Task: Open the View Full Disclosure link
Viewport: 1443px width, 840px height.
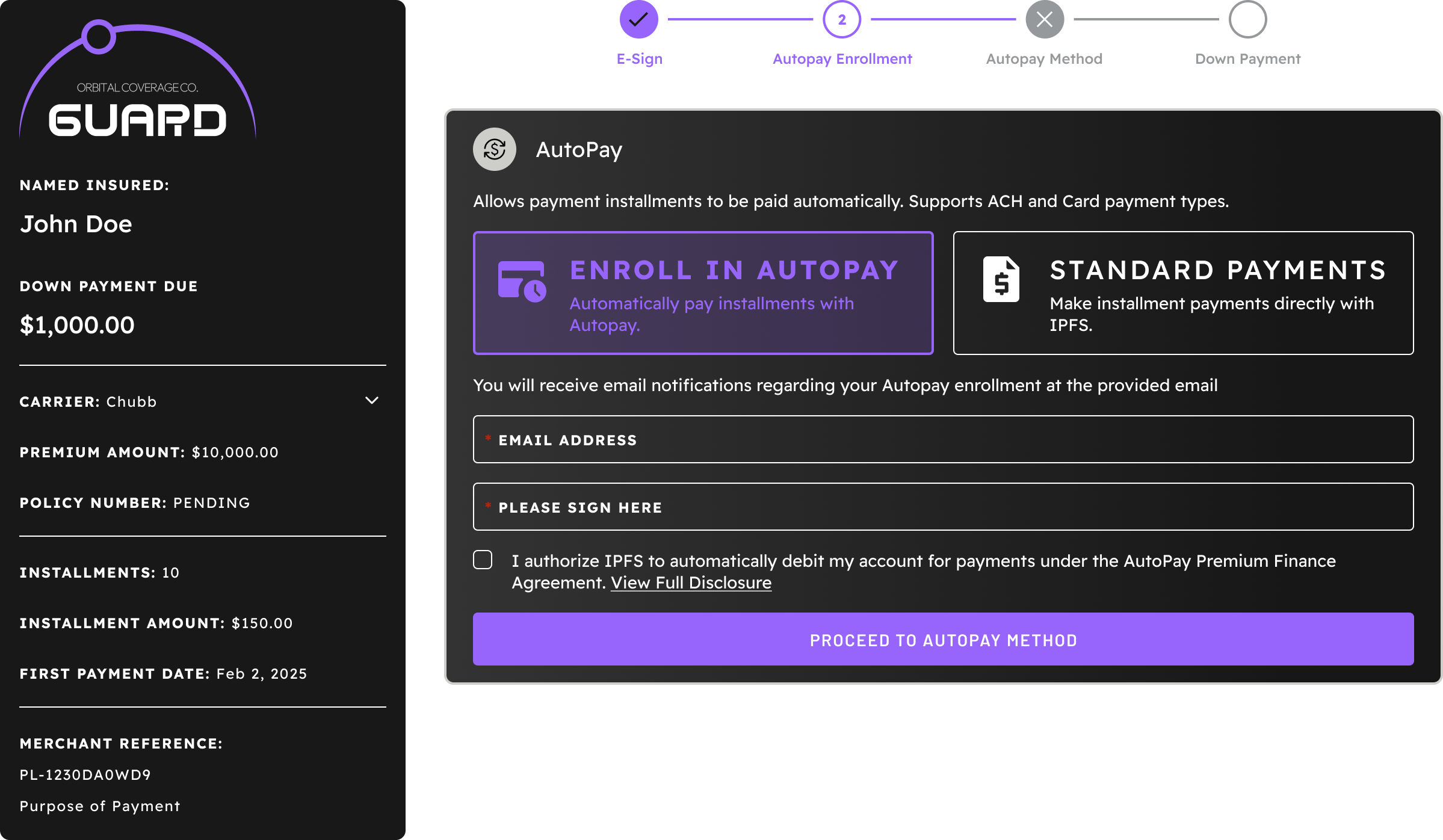Action: tap(691, 582)
